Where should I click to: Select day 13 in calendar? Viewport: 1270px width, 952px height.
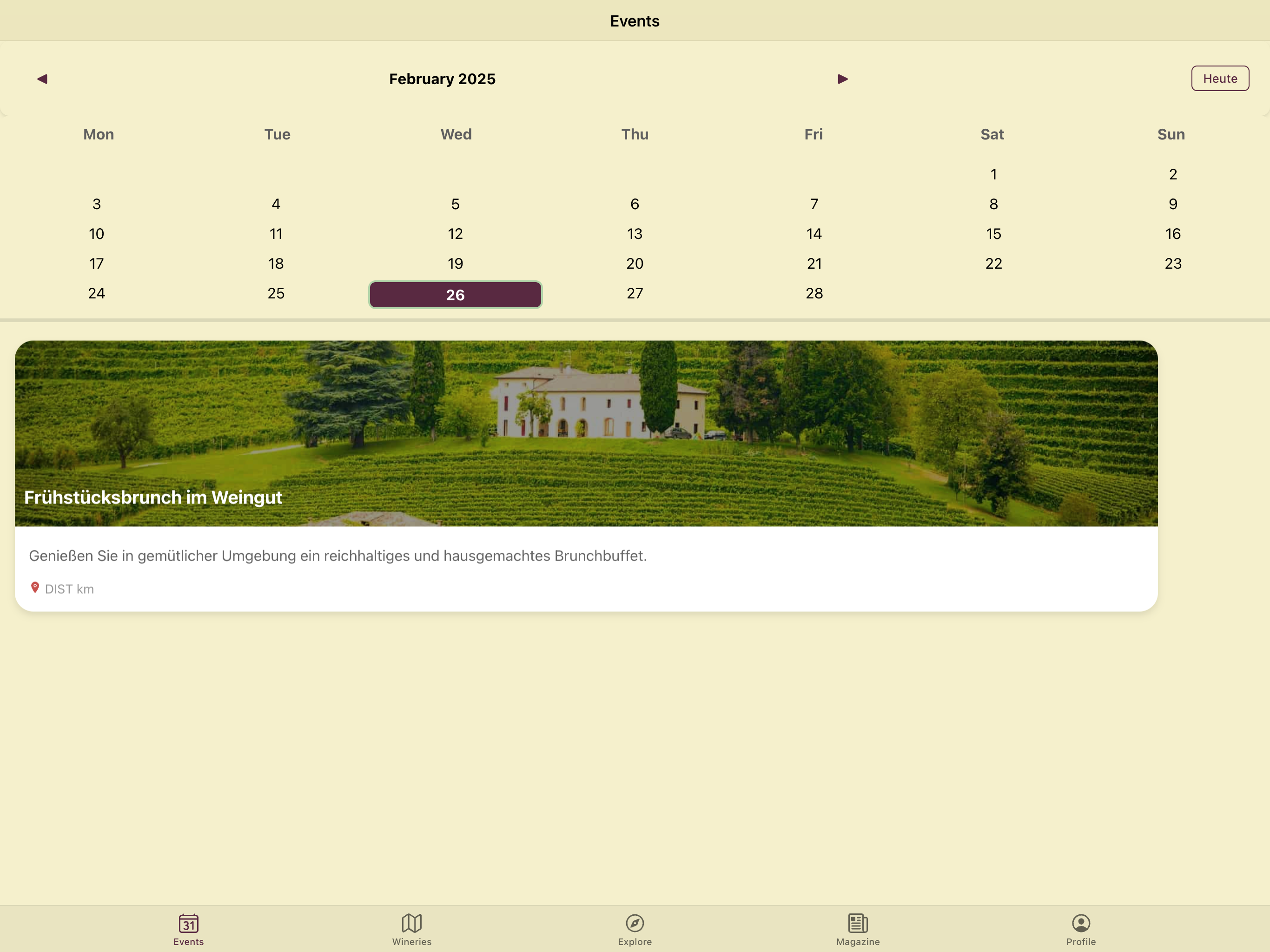click(x=635, y=234)
